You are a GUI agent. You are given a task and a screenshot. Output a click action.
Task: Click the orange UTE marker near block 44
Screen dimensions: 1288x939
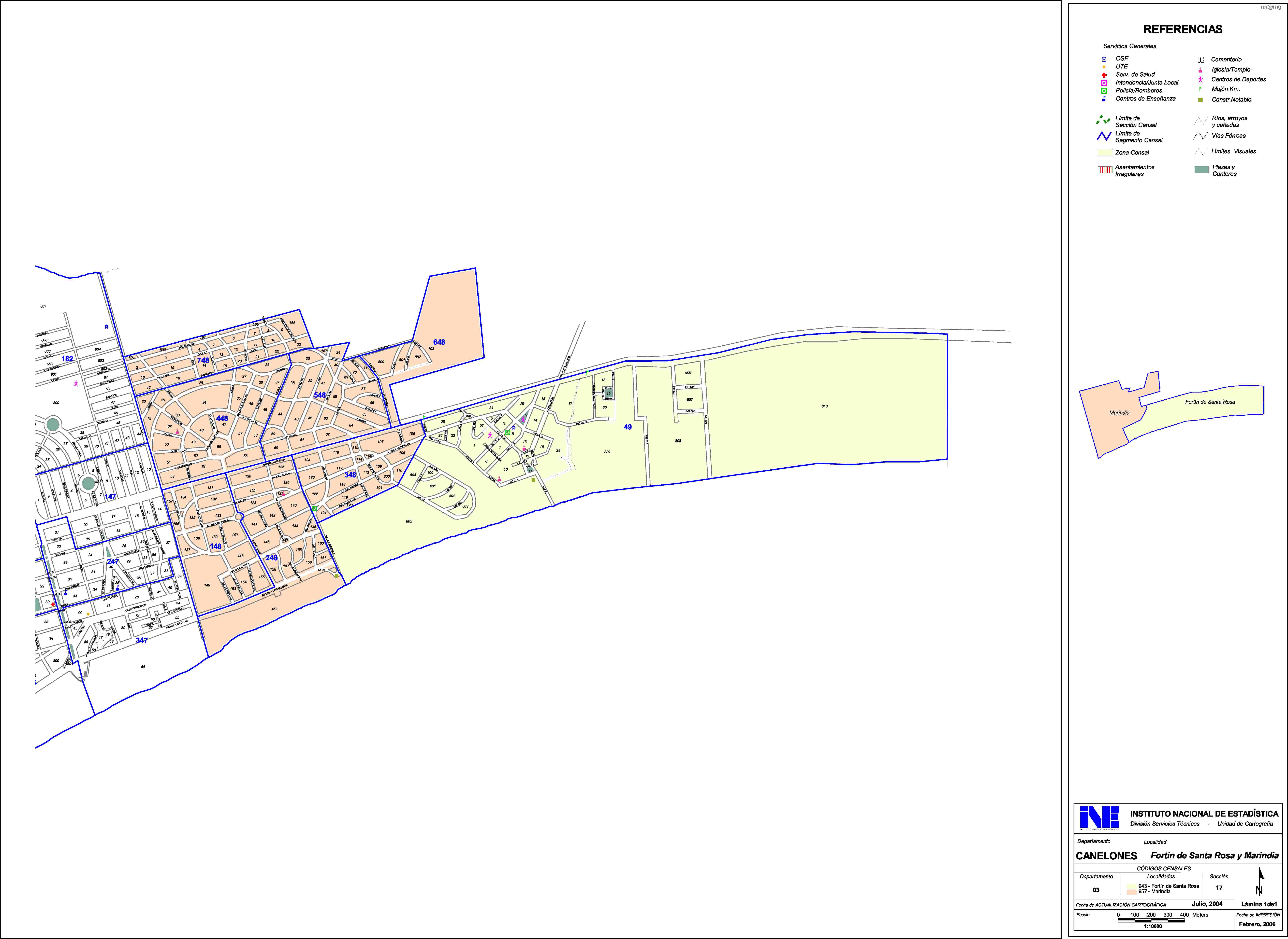[x=88, y=614]
